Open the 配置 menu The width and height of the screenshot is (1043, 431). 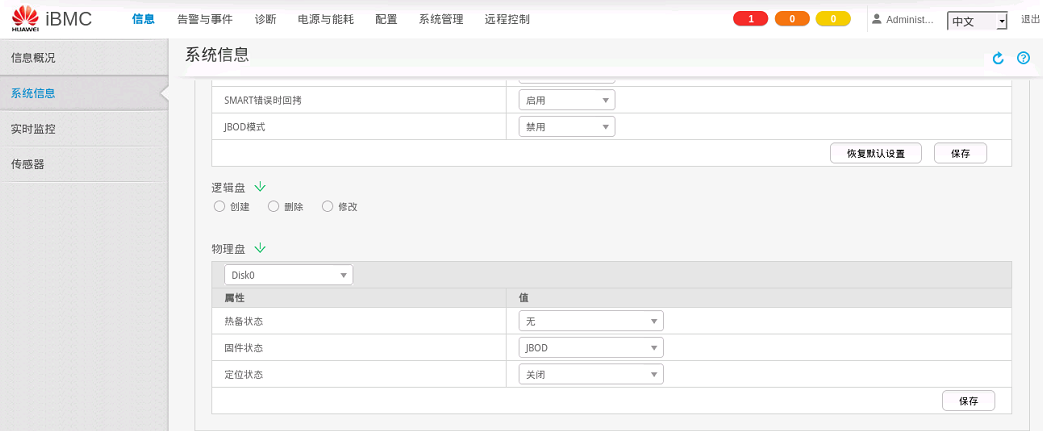coord(386,19)
